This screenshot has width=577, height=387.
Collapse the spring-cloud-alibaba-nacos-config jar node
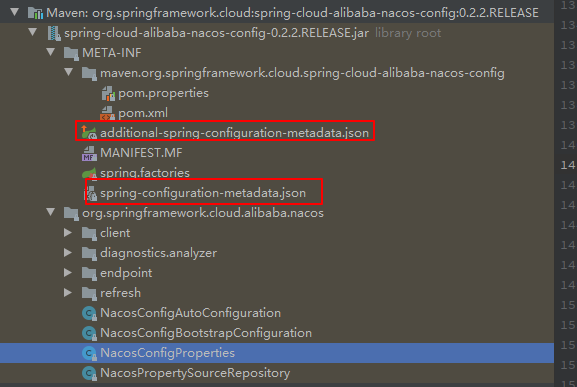(33, 32)
